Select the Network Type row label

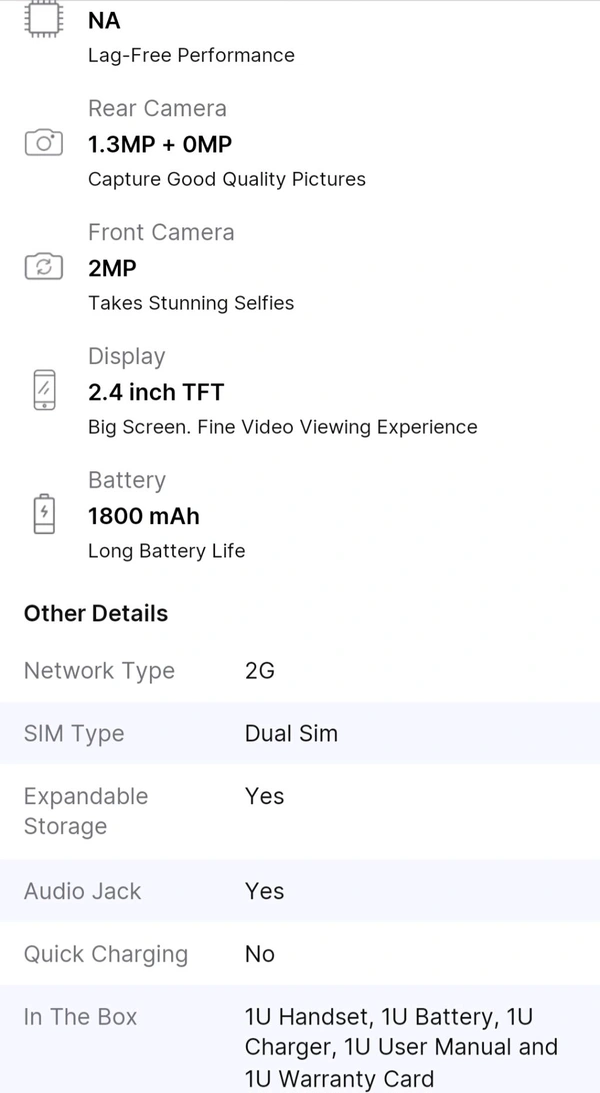coord(100,671)
